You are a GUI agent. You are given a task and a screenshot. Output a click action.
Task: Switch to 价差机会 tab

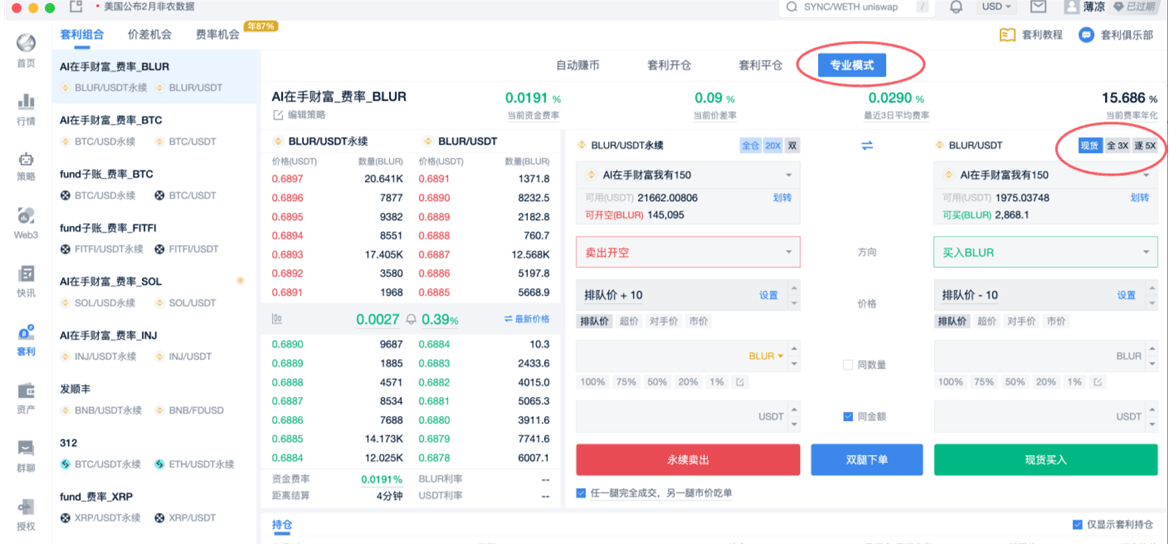tap(150, 34)
